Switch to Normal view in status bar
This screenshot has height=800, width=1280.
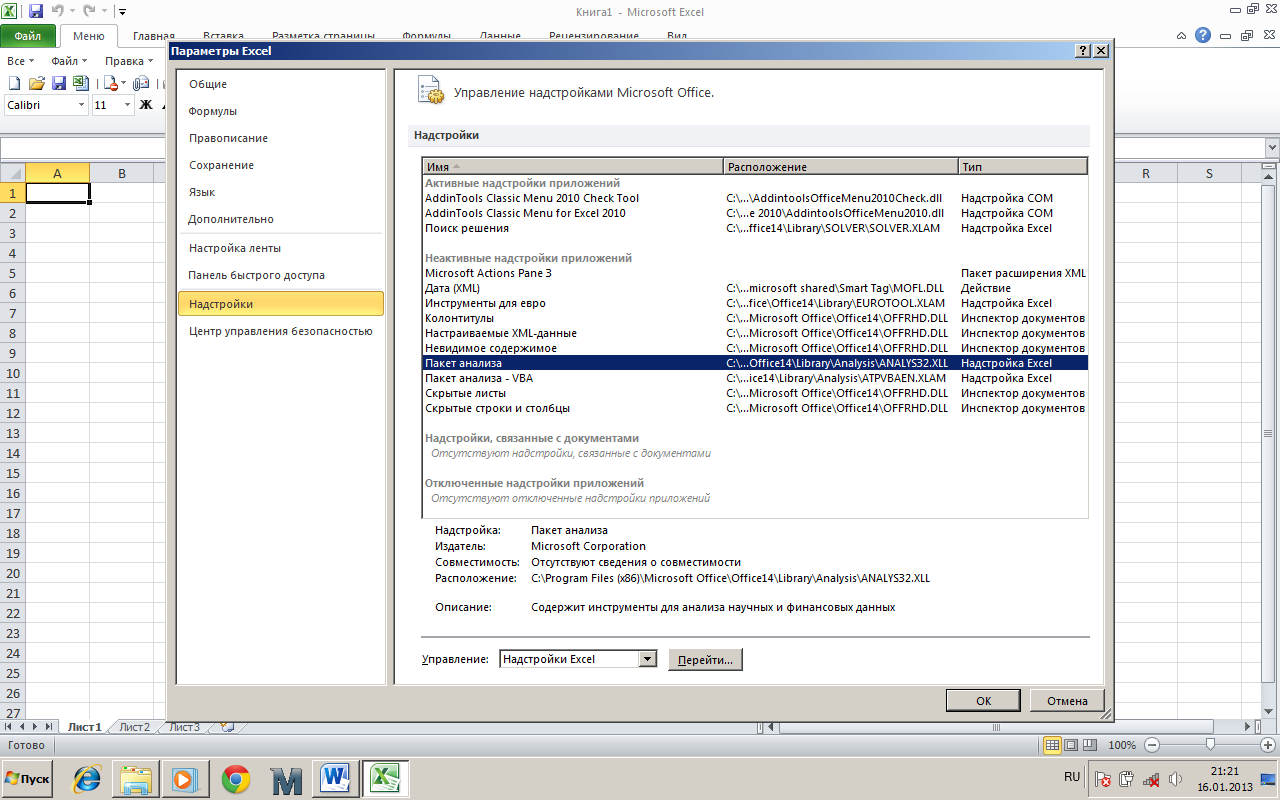click(x=1052, y=745)
